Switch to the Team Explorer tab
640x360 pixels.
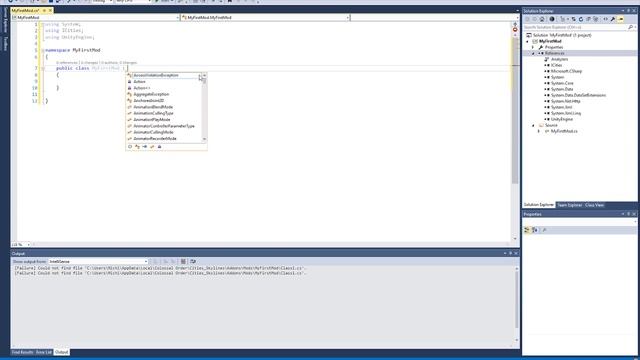coord(569,205)
